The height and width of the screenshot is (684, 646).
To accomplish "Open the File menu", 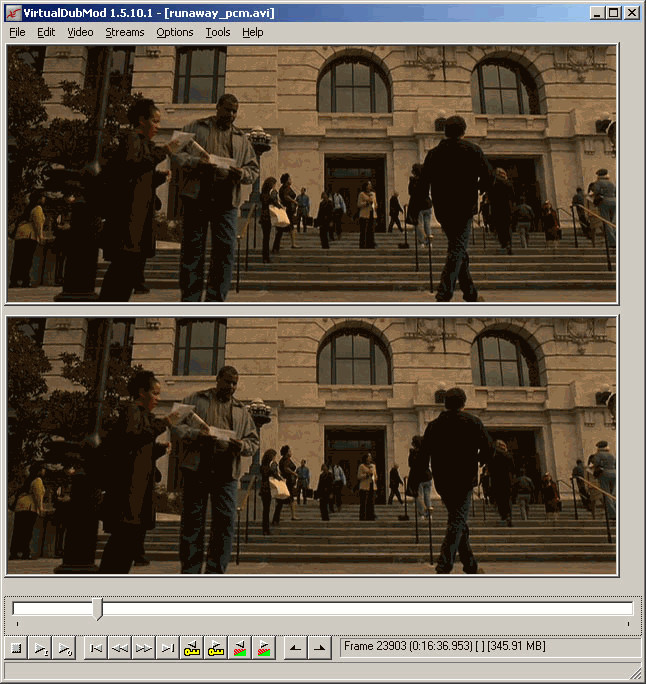I will click(x=17, y=32).
